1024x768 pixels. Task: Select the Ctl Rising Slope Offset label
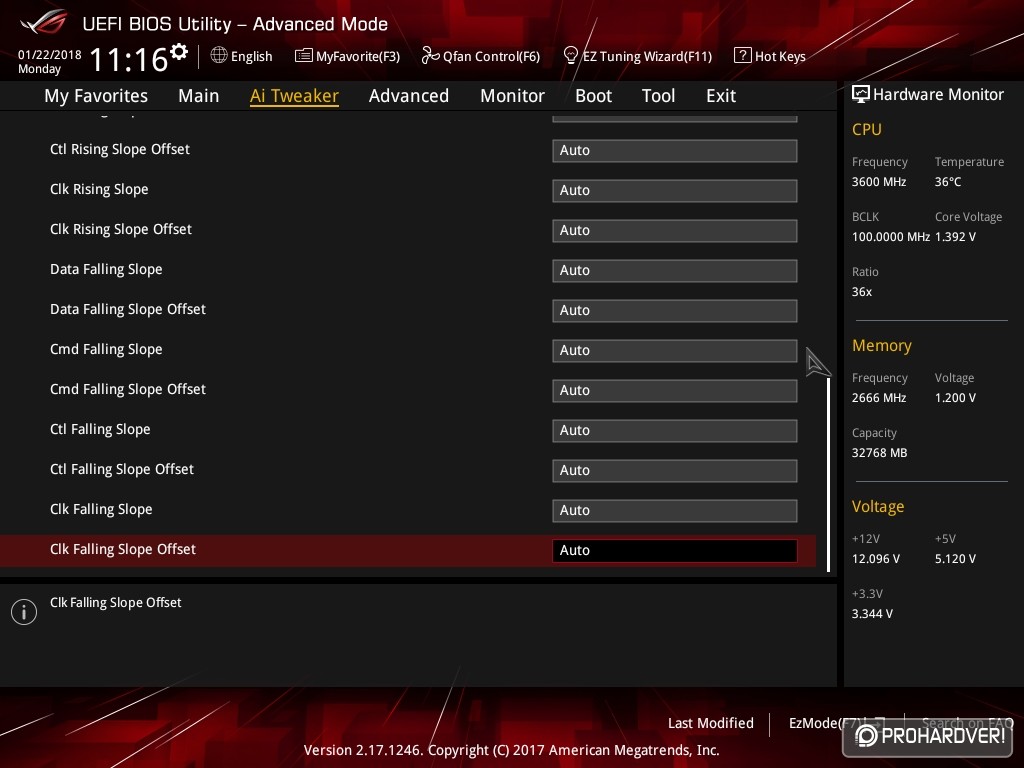pyautogui.click(x=120, y=150)
